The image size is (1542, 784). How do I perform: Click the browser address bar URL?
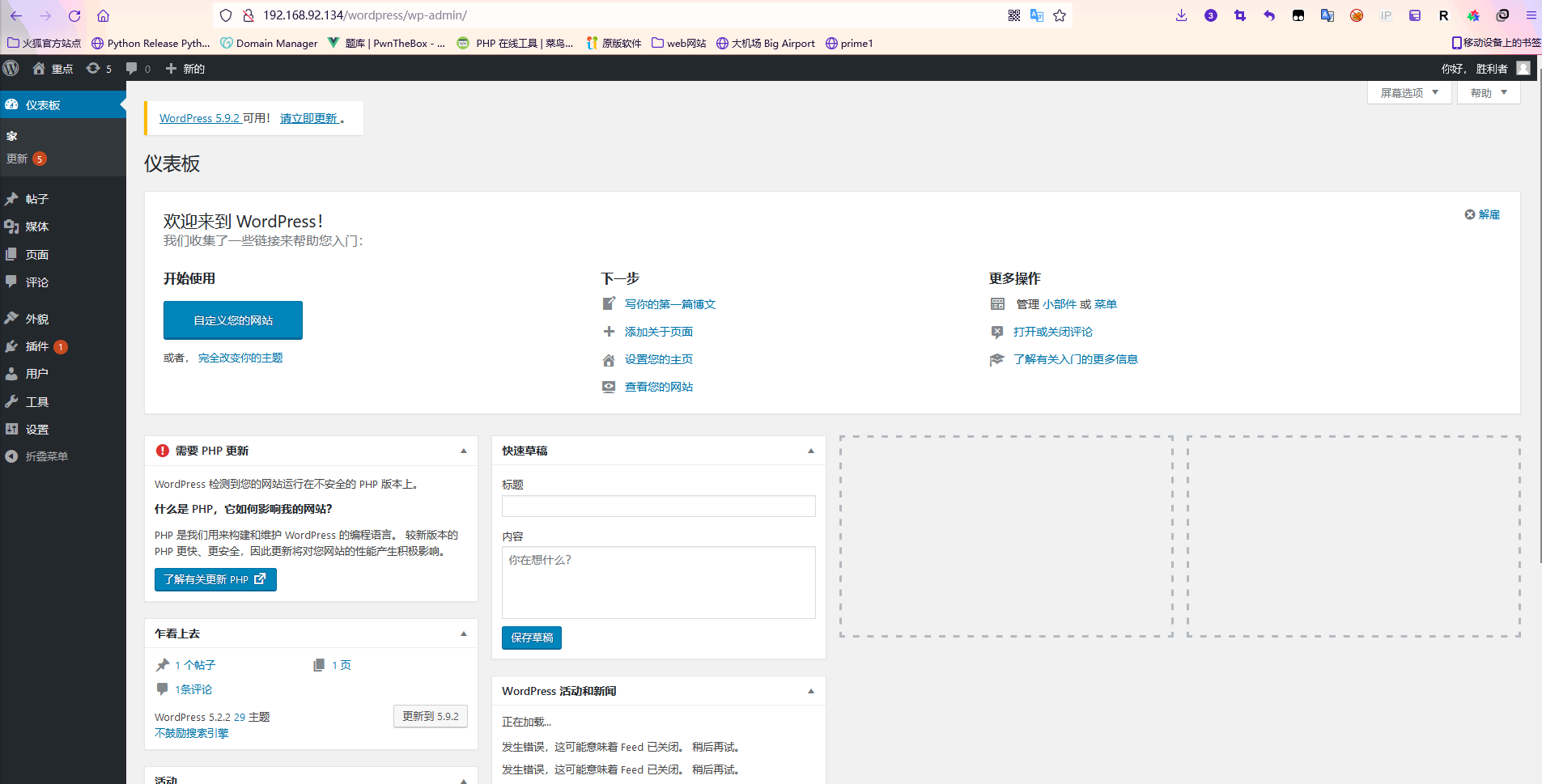(x=365, y=15)
